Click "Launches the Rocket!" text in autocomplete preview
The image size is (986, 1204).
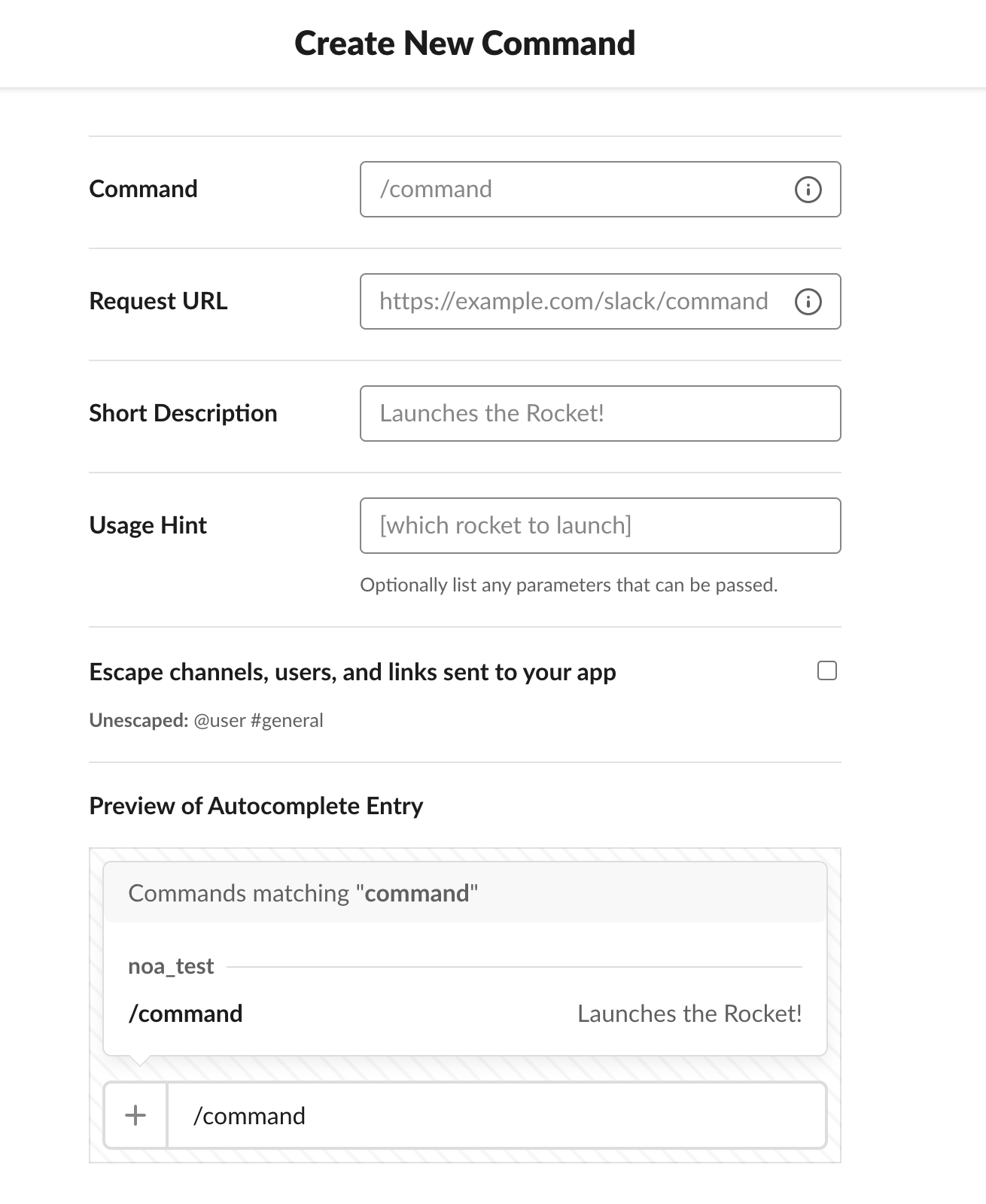point(689,1014)
